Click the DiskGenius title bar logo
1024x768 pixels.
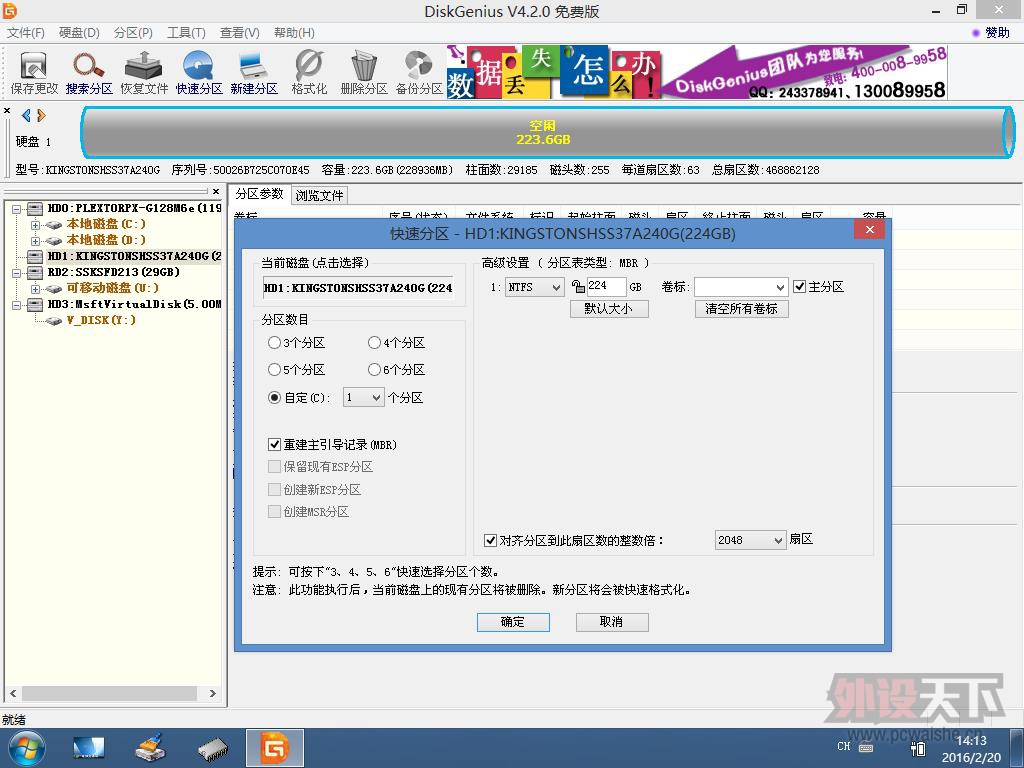10,10
